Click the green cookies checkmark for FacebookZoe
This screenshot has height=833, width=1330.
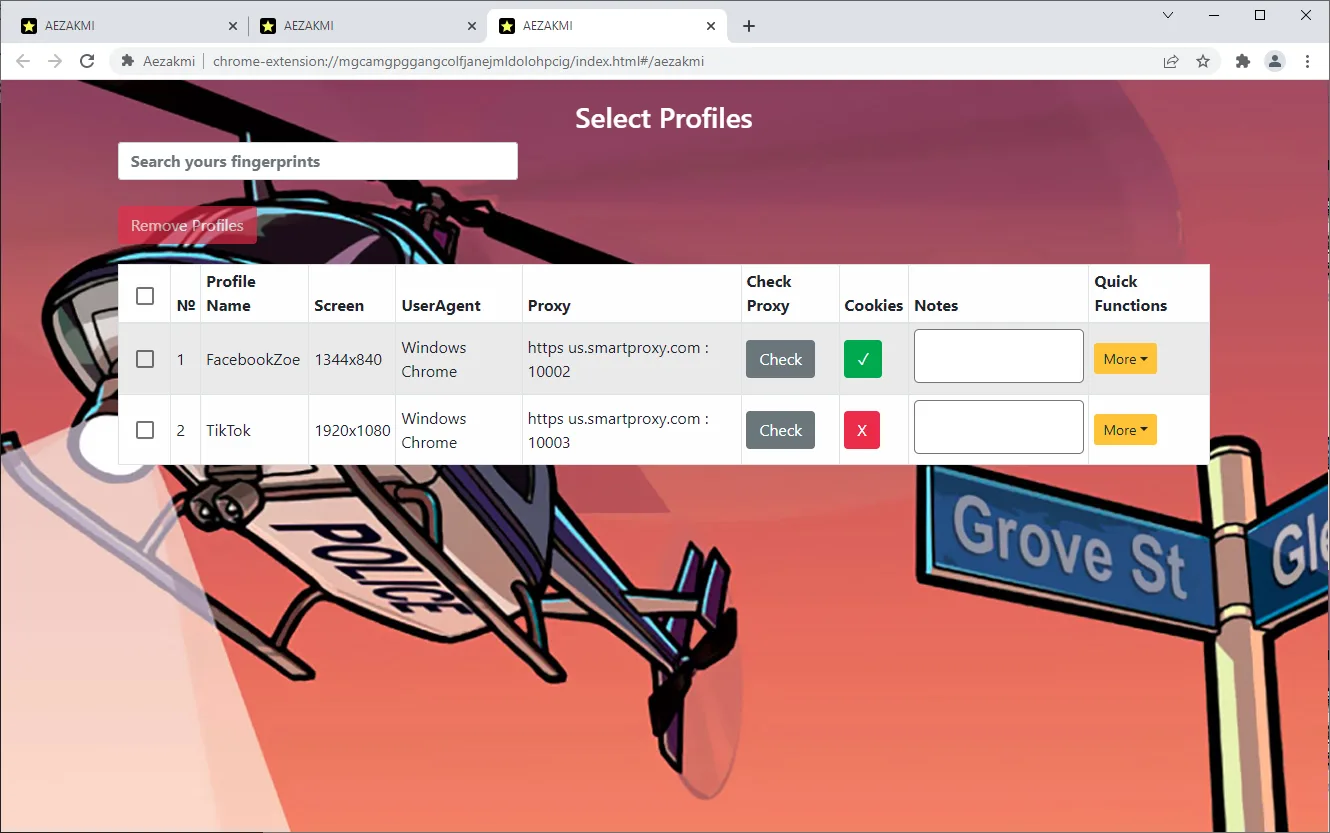click(863, 359)
